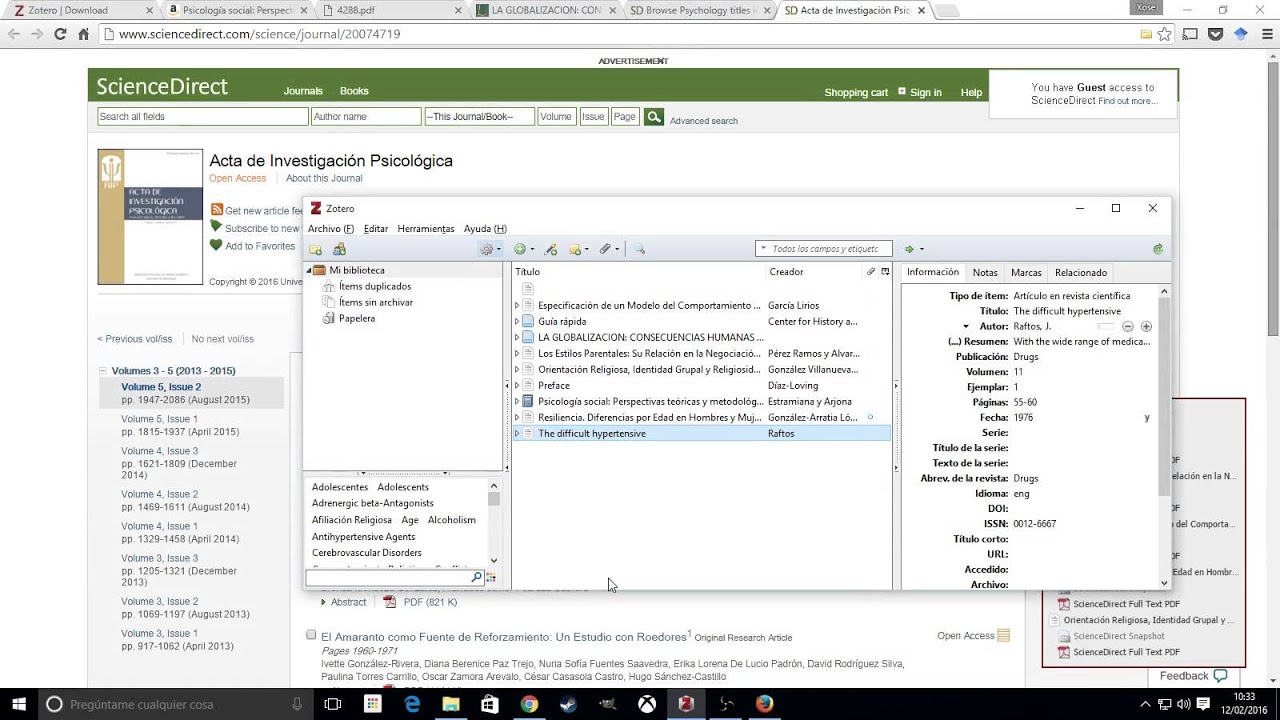Image resolution: width=1280 pixels, height=720 pixels.
Task: Click the About this Journal link
Action: click(x=324, y=178)
